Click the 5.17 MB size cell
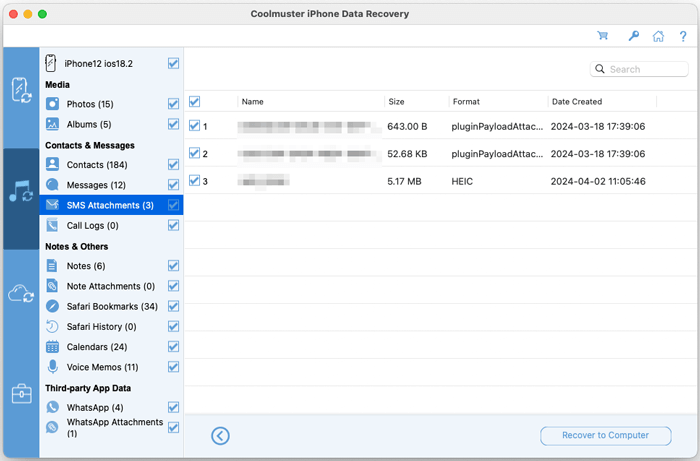The height and width of the screenshot is (461, 700). click(x=404, y=181)
